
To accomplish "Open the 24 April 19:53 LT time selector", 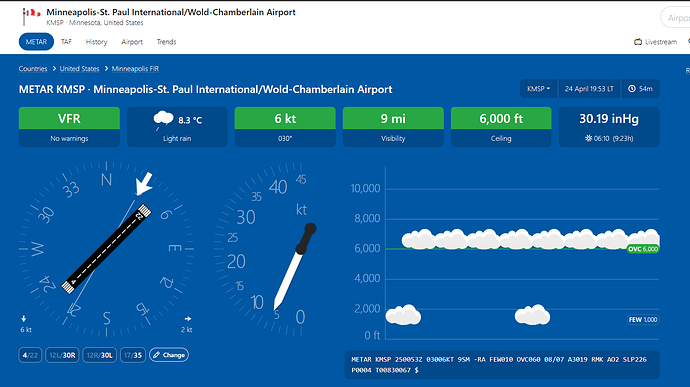I will point(589,89).
